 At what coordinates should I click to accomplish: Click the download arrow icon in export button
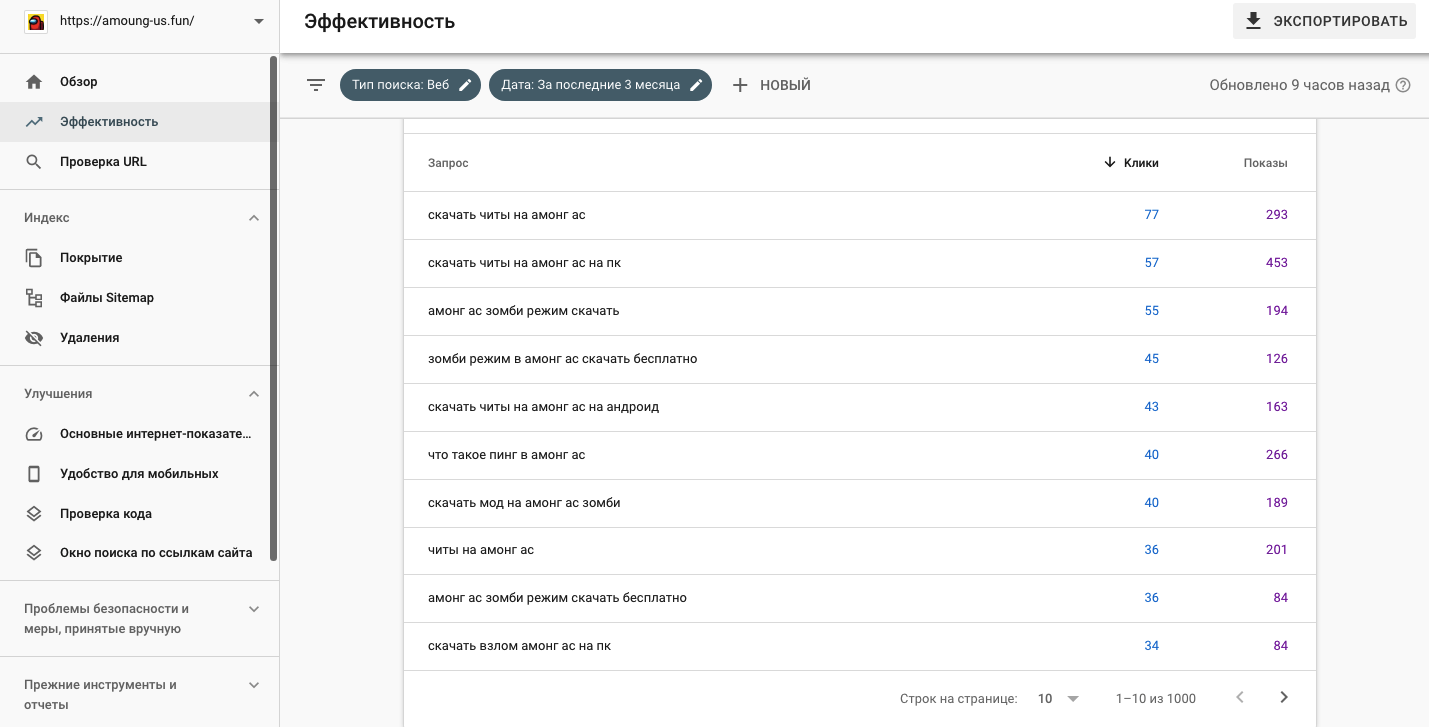pos(1253,21)
